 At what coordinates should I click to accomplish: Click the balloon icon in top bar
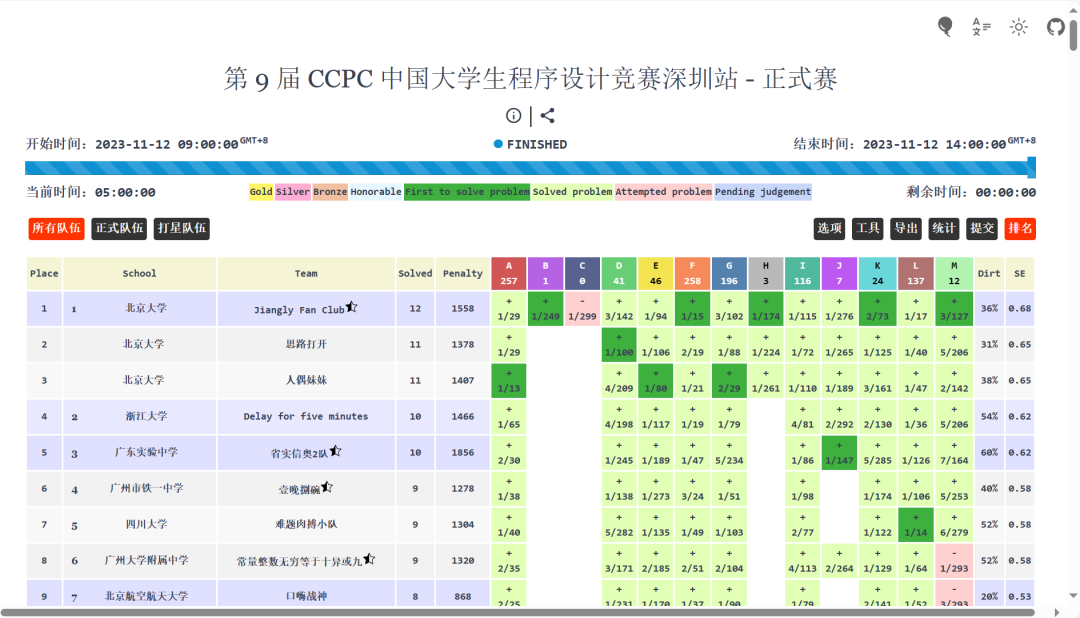pos(945,27)
